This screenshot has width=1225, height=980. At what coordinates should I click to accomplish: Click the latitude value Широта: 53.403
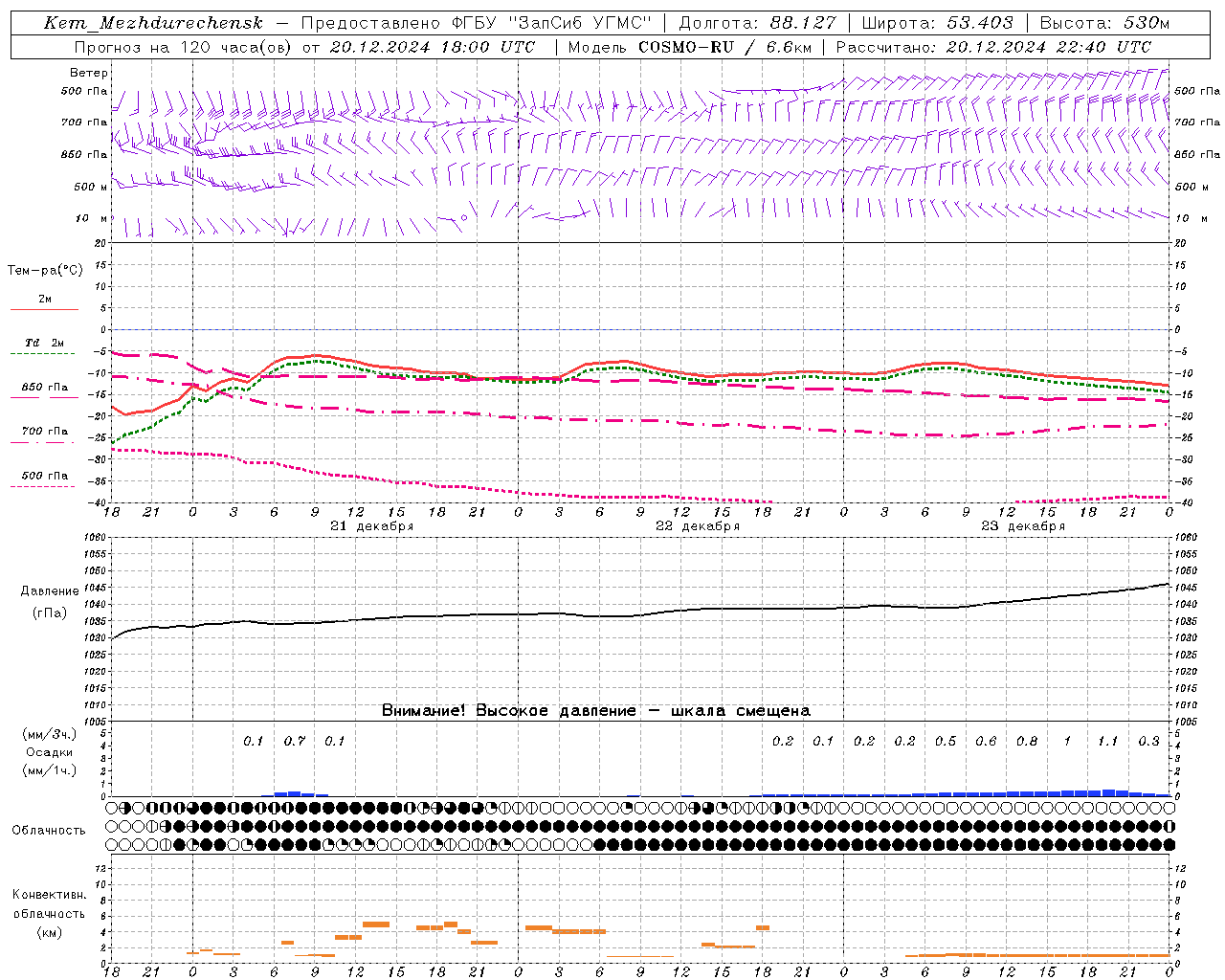[937, 23]
